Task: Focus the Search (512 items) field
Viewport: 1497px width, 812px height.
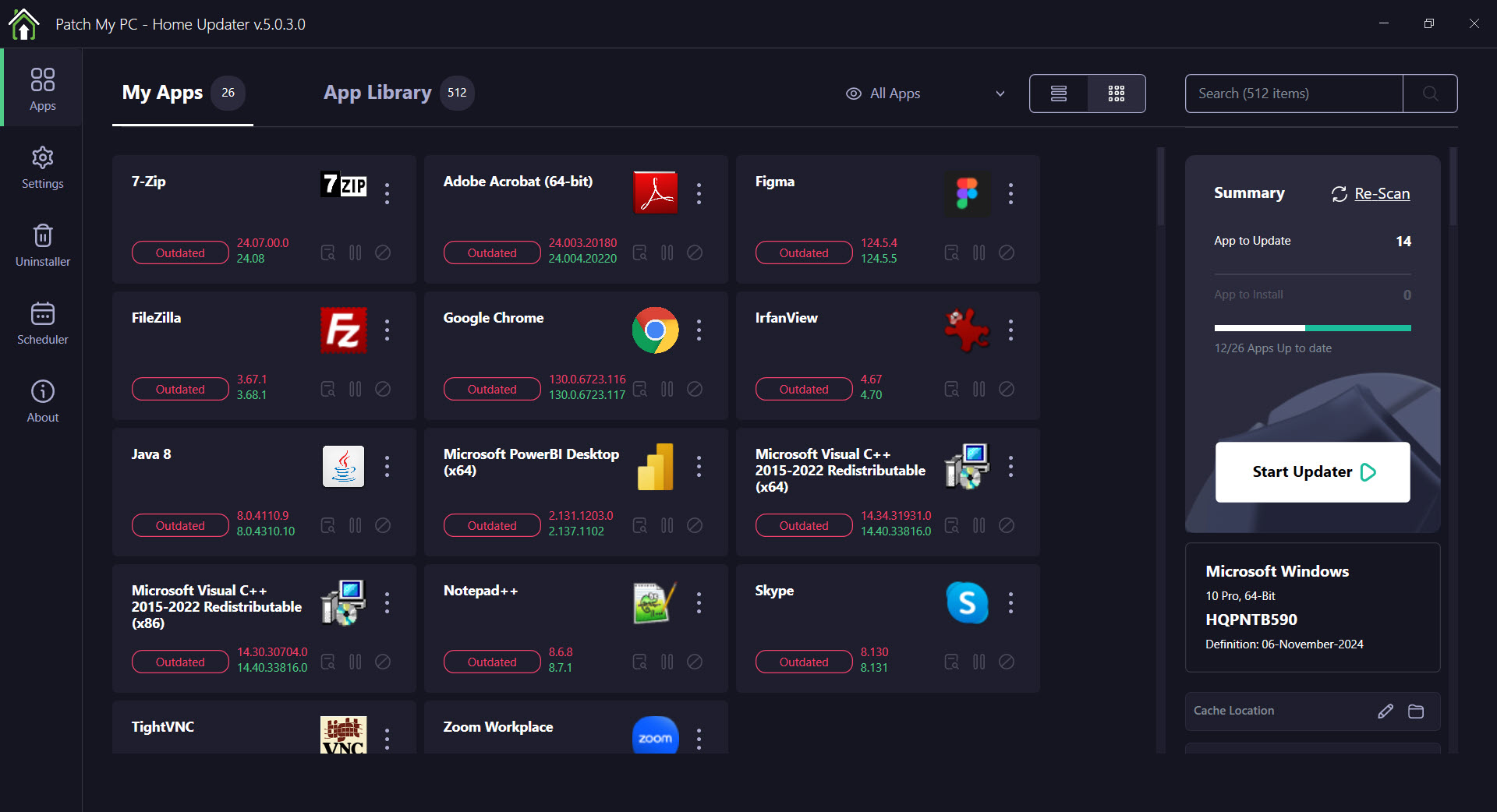Action: [x=1294, y=94]
